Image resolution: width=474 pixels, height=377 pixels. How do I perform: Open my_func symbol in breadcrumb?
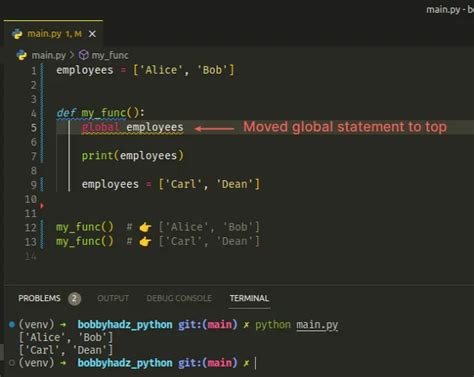coord(110,55)
